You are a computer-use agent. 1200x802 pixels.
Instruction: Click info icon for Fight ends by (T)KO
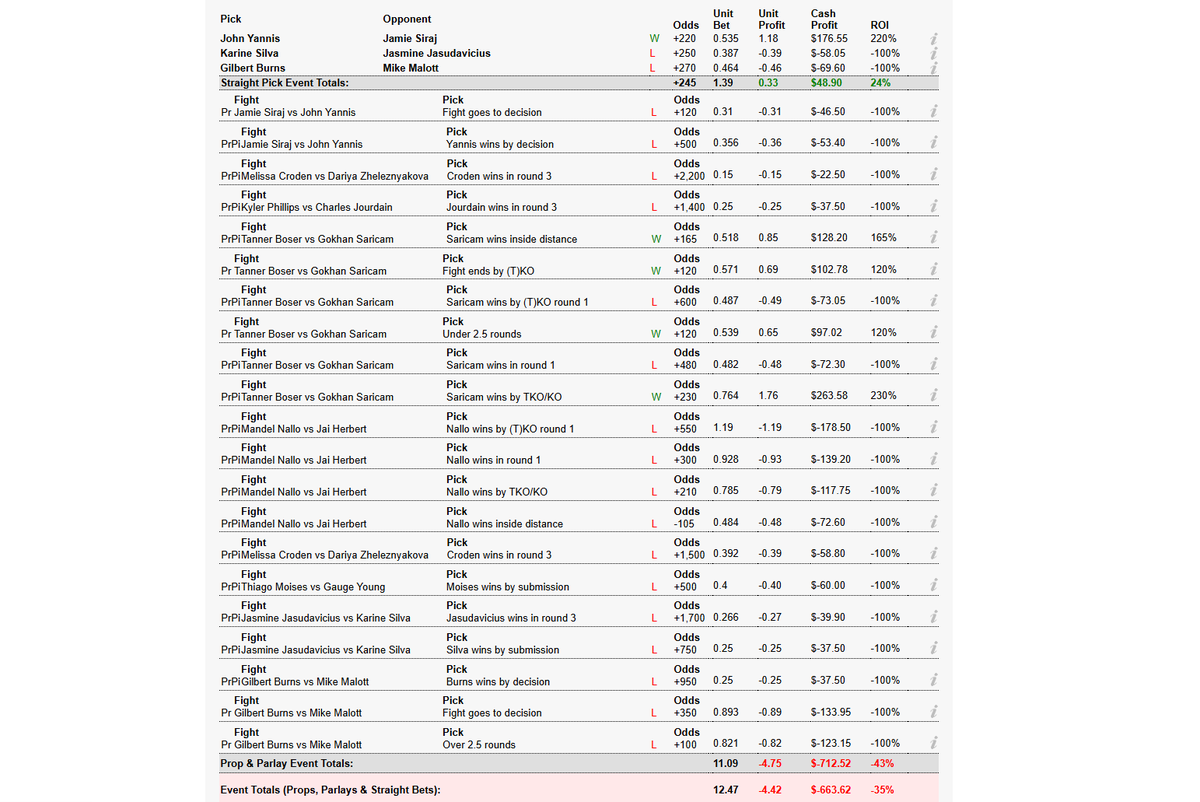932,270
